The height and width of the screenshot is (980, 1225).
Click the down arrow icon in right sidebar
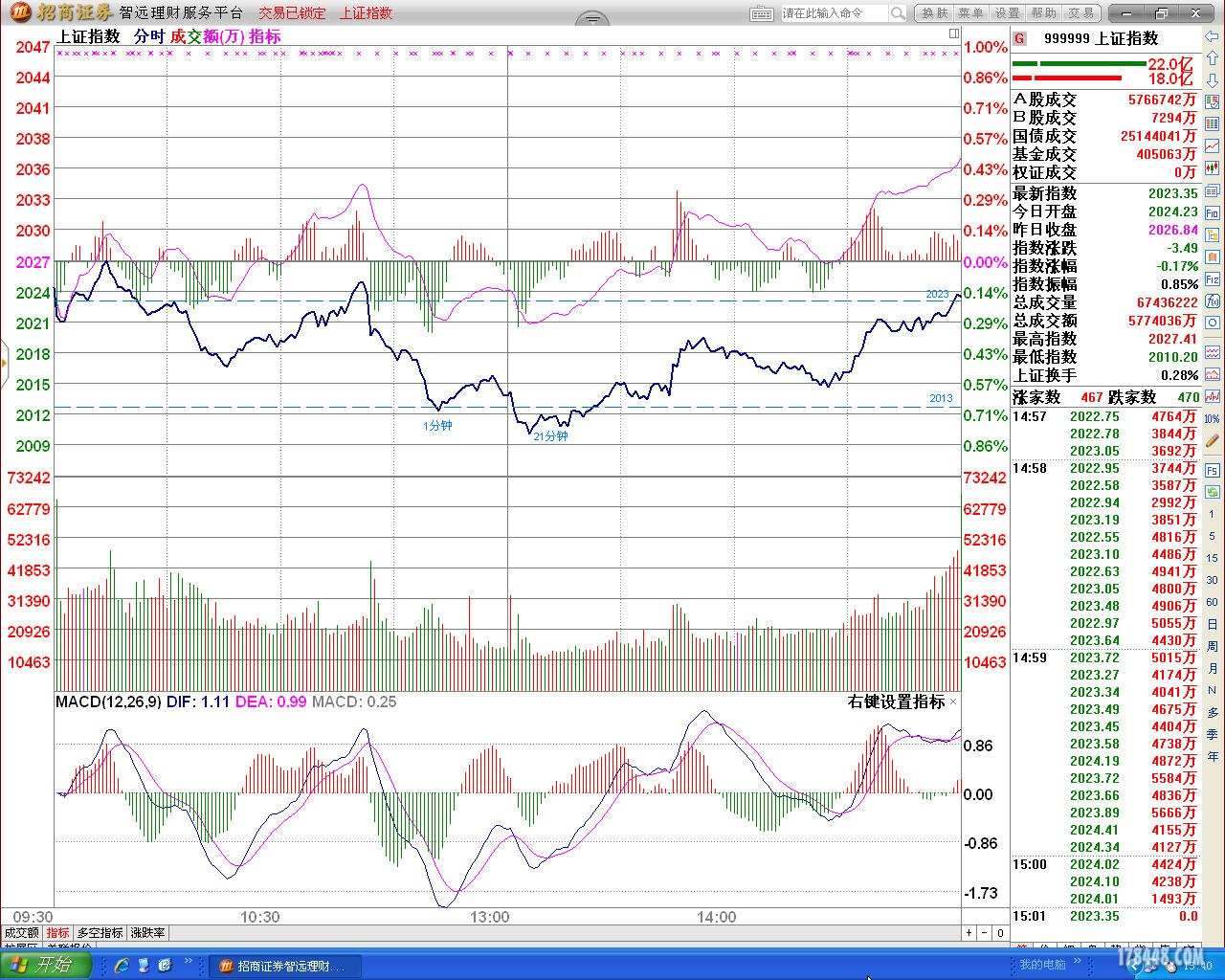tap(1213, 80)
